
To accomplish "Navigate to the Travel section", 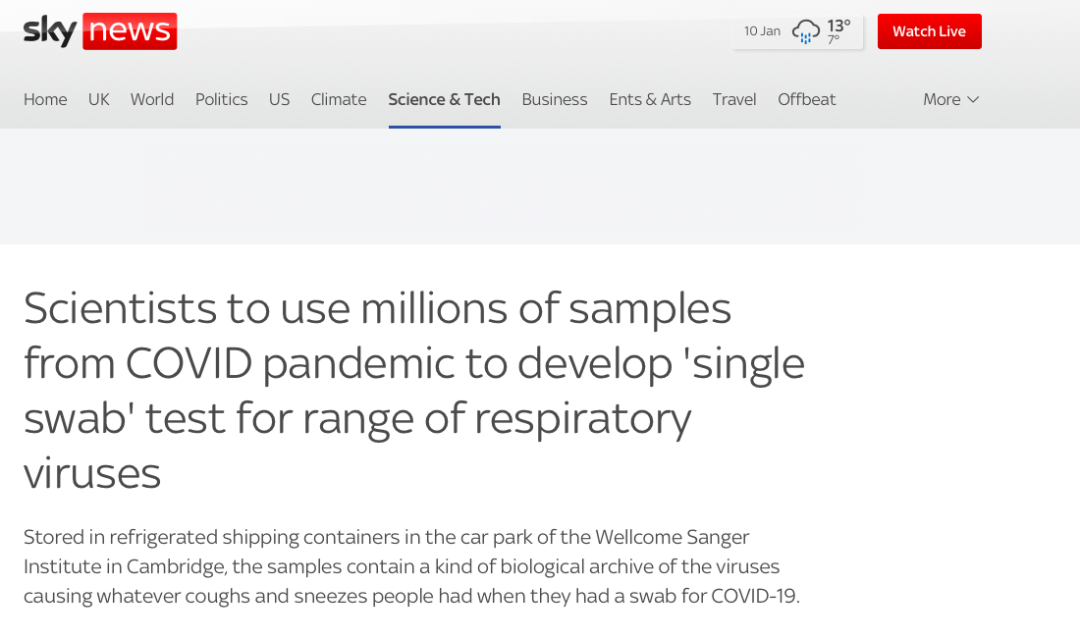I will click(x=734, y=100).
